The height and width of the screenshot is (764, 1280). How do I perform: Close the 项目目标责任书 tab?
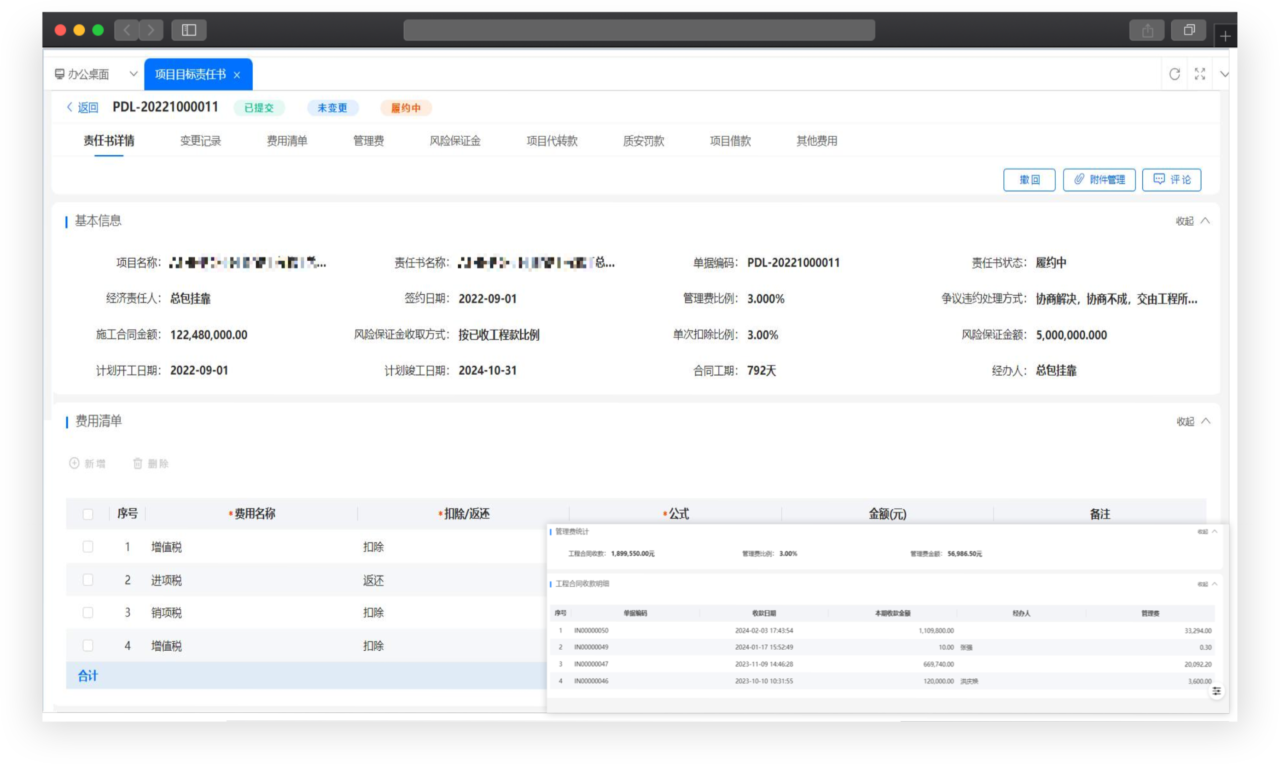point(237,75)
